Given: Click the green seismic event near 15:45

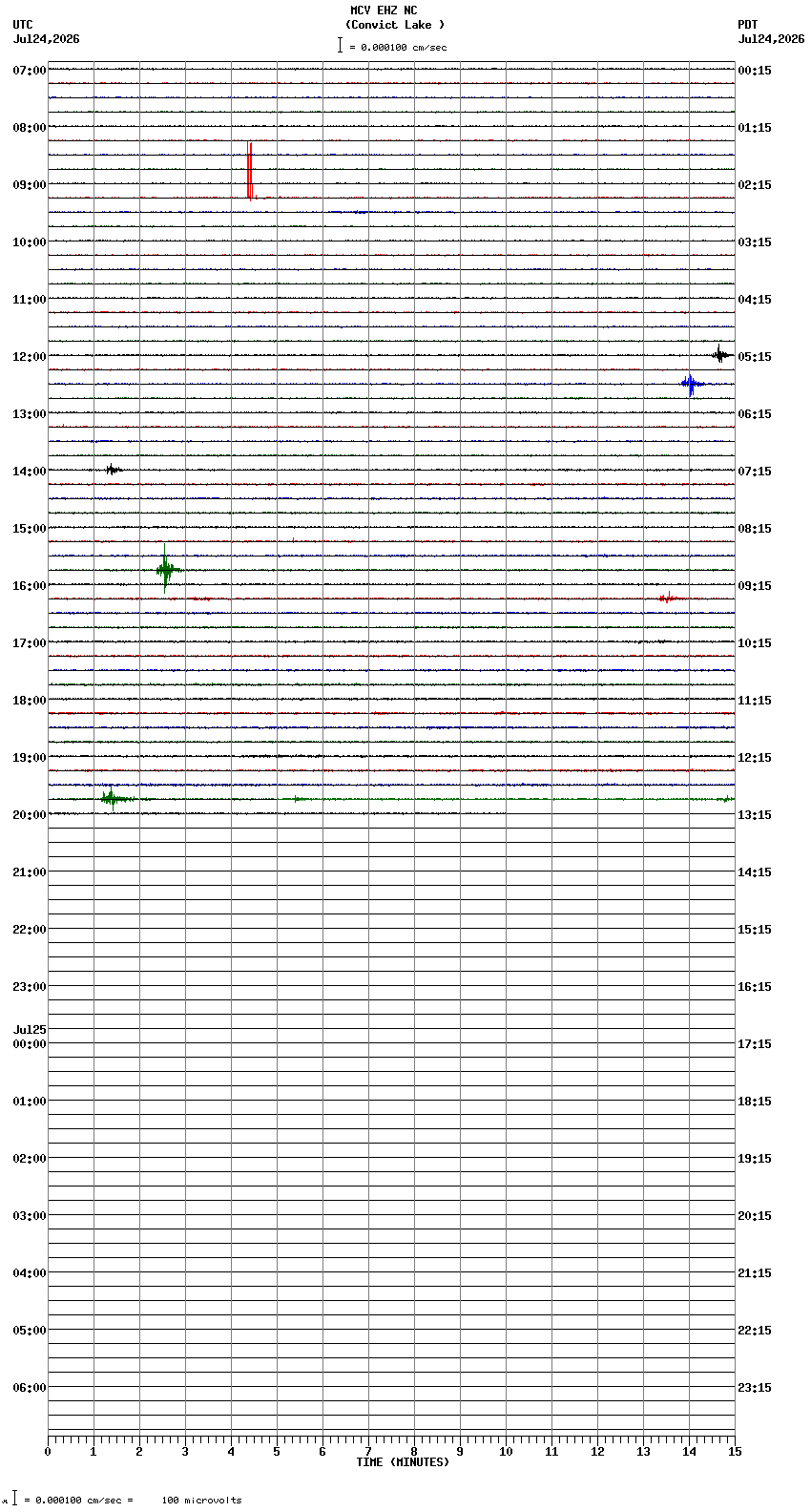Looking at the screenshot, I should click(x=166, y=570).
